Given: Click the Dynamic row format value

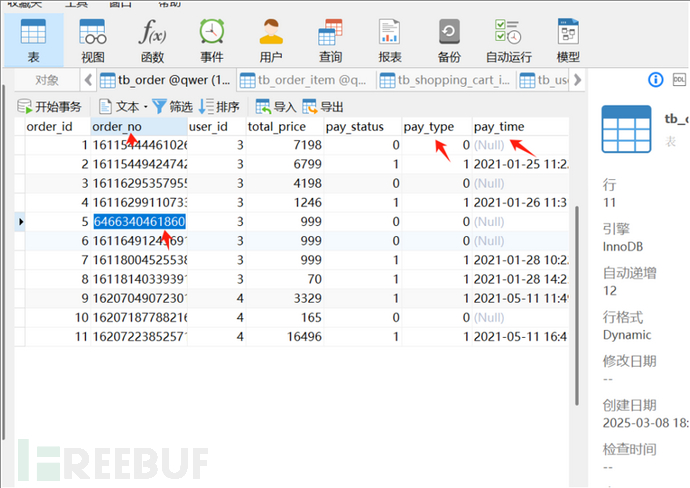Looking at the screenshot, I should tap(627, 335).
